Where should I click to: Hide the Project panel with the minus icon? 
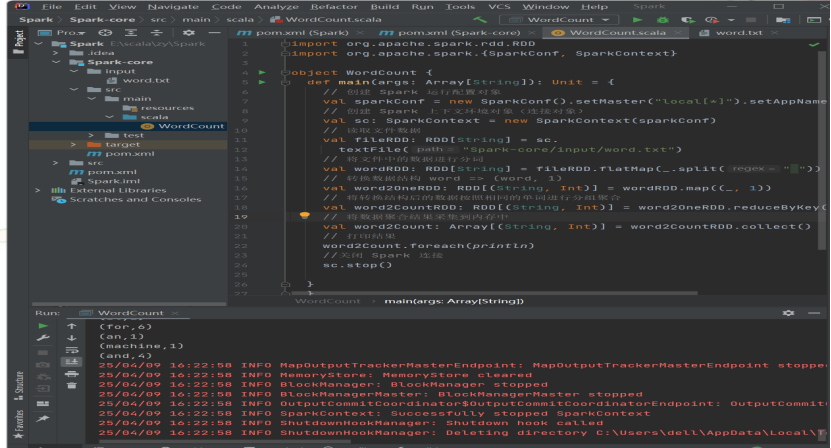pos(214,32)
